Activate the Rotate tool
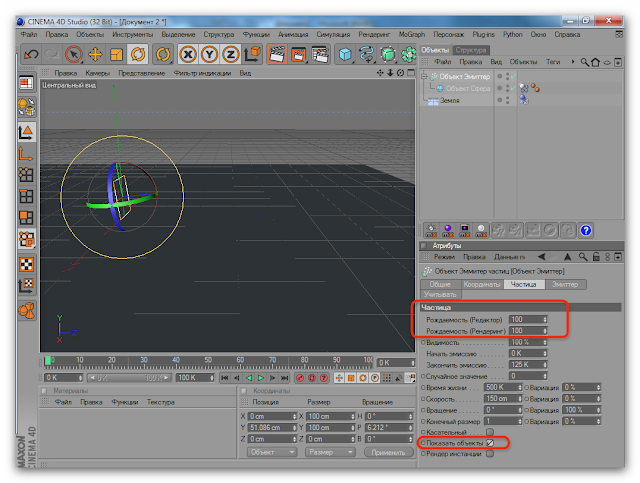640x483 pixels. tap(138, 54)
